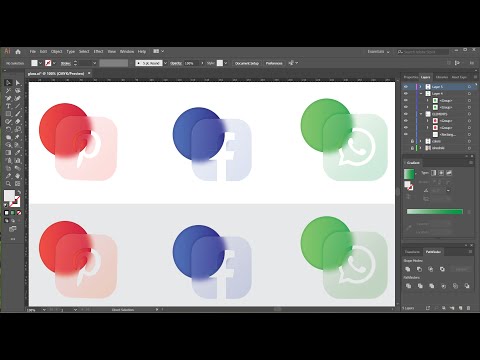480x360 pixels.
Task: Select the Pen tool
Action: click(x=8, y=98)
